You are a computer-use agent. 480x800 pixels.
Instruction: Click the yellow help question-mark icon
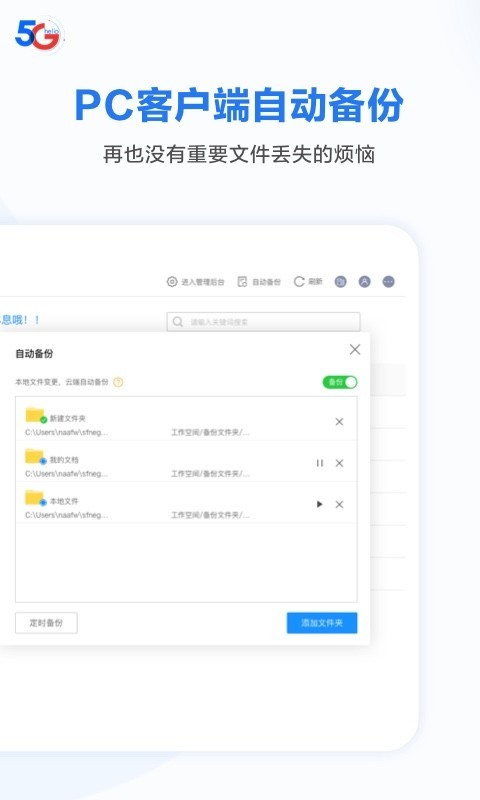(118, 382)
